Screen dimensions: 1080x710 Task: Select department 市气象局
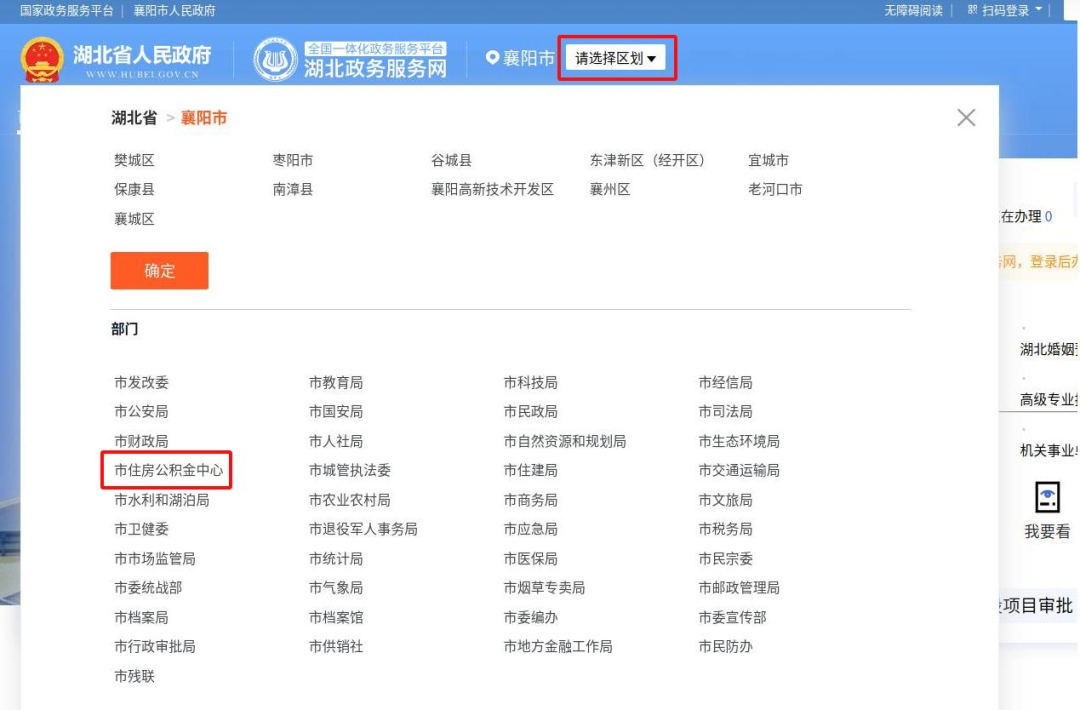336,587
